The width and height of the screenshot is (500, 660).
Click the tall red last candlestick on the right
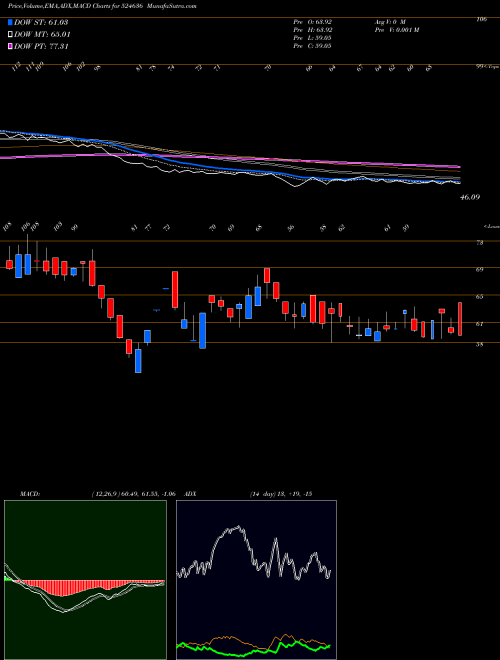tap(460, 319)
